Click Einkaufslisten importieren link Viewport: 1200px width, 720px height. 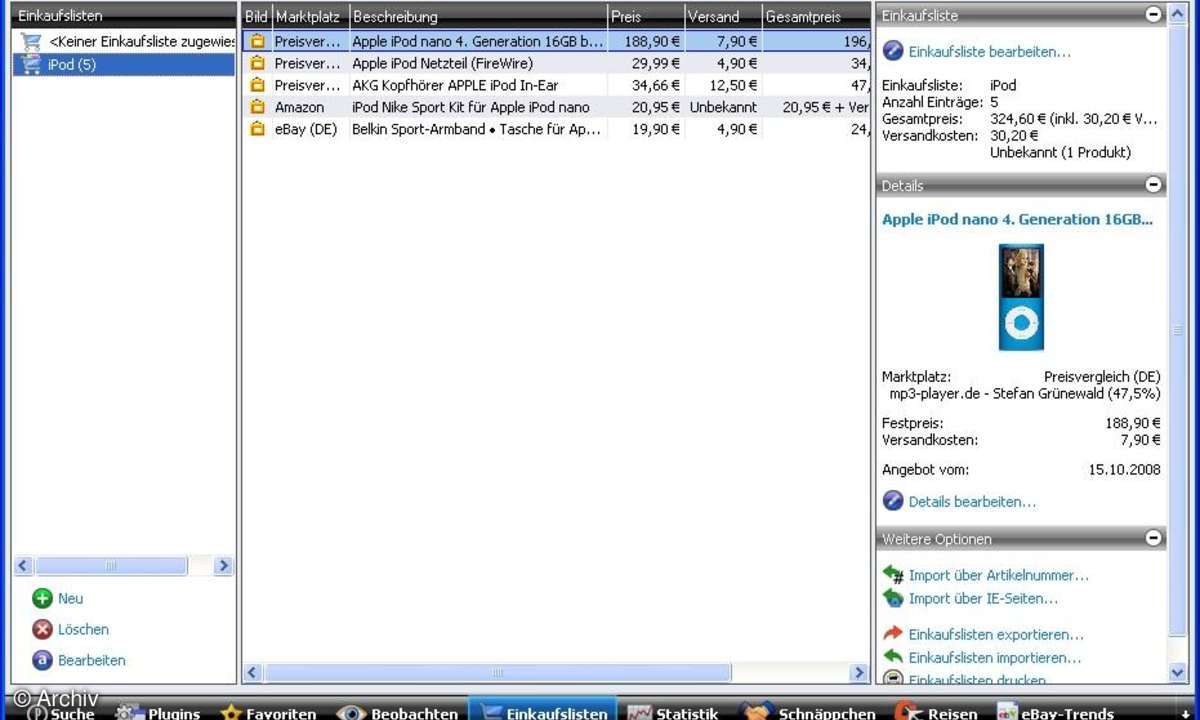(994, 658)
